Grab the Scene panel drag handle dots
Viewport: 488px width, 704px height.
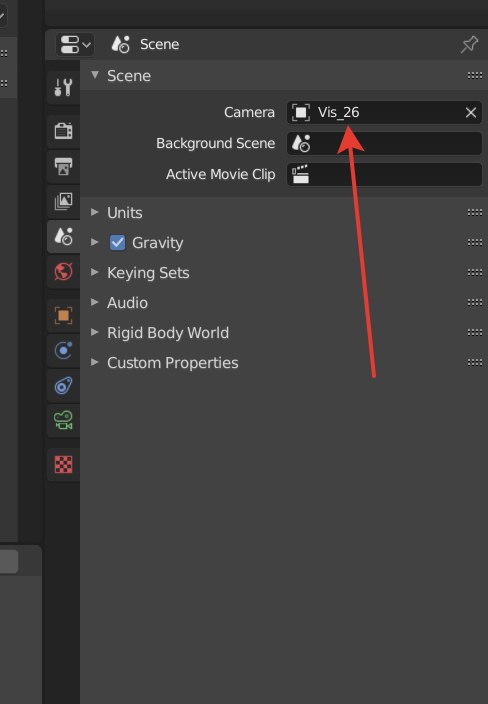(x=475, y=75)
